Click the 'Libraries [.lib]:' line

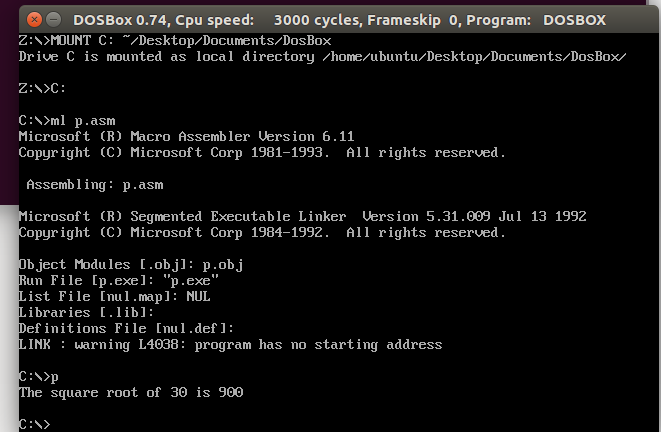[x=83, y=312]
